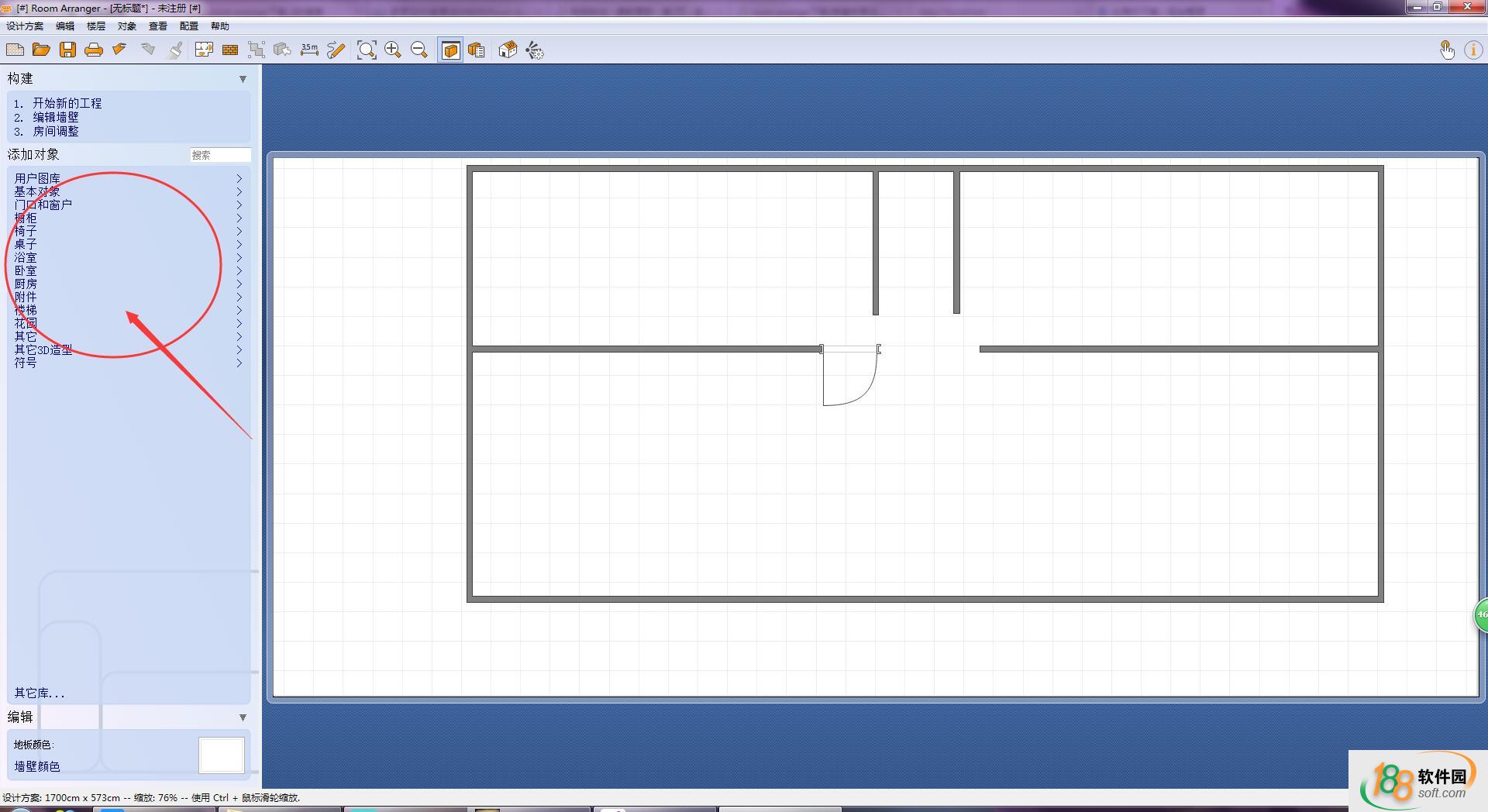Click the 搜索 search field
The width and height of the screenshot is (1488, 812).
(x=220, y=155)
